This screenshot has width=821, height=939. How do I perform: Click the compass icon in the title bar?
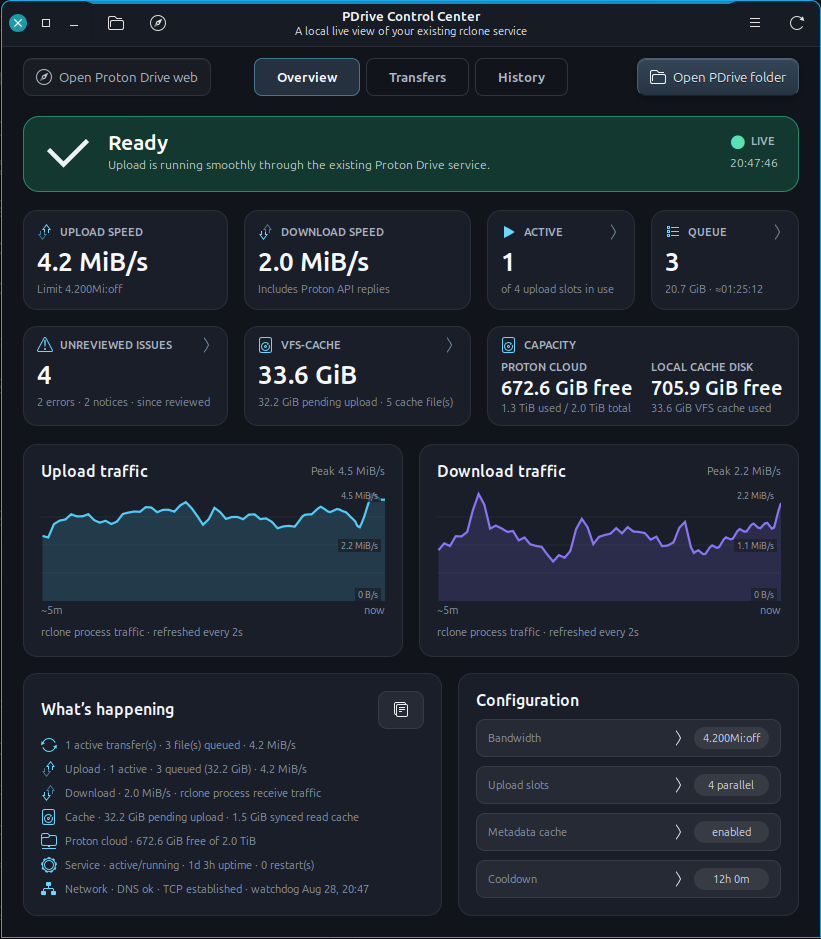(158, 23)
